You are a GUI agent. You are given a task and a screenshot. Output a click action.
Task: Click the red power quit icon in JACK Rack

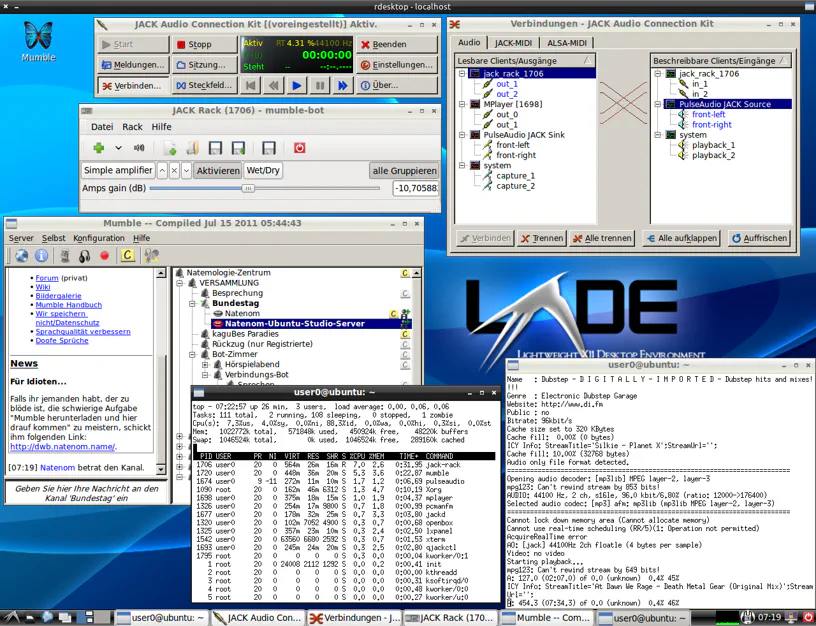coord(299,148)
